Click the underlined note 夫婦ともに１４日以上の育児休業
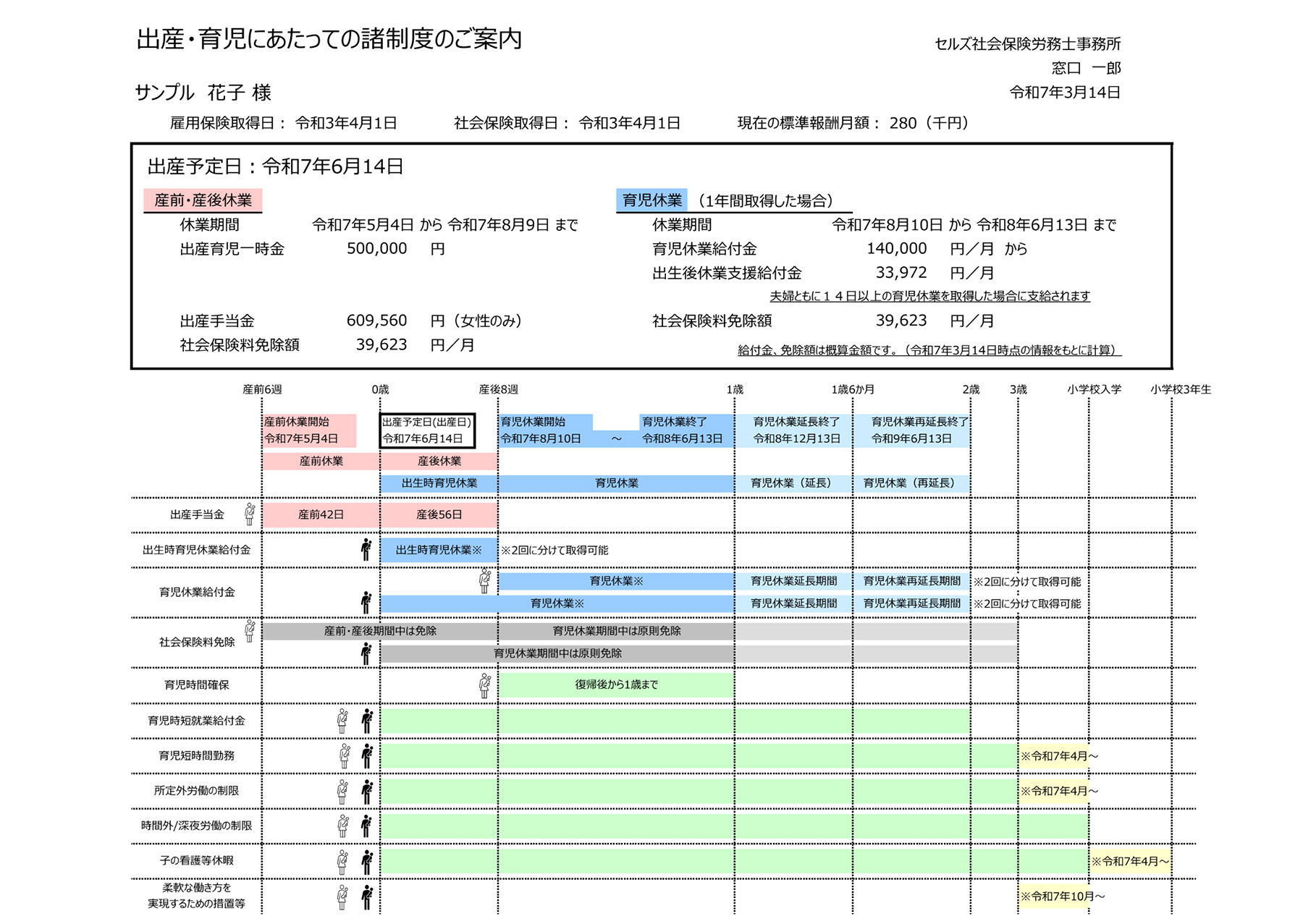This screenshot has width=1303, height=924. point(929,296)
